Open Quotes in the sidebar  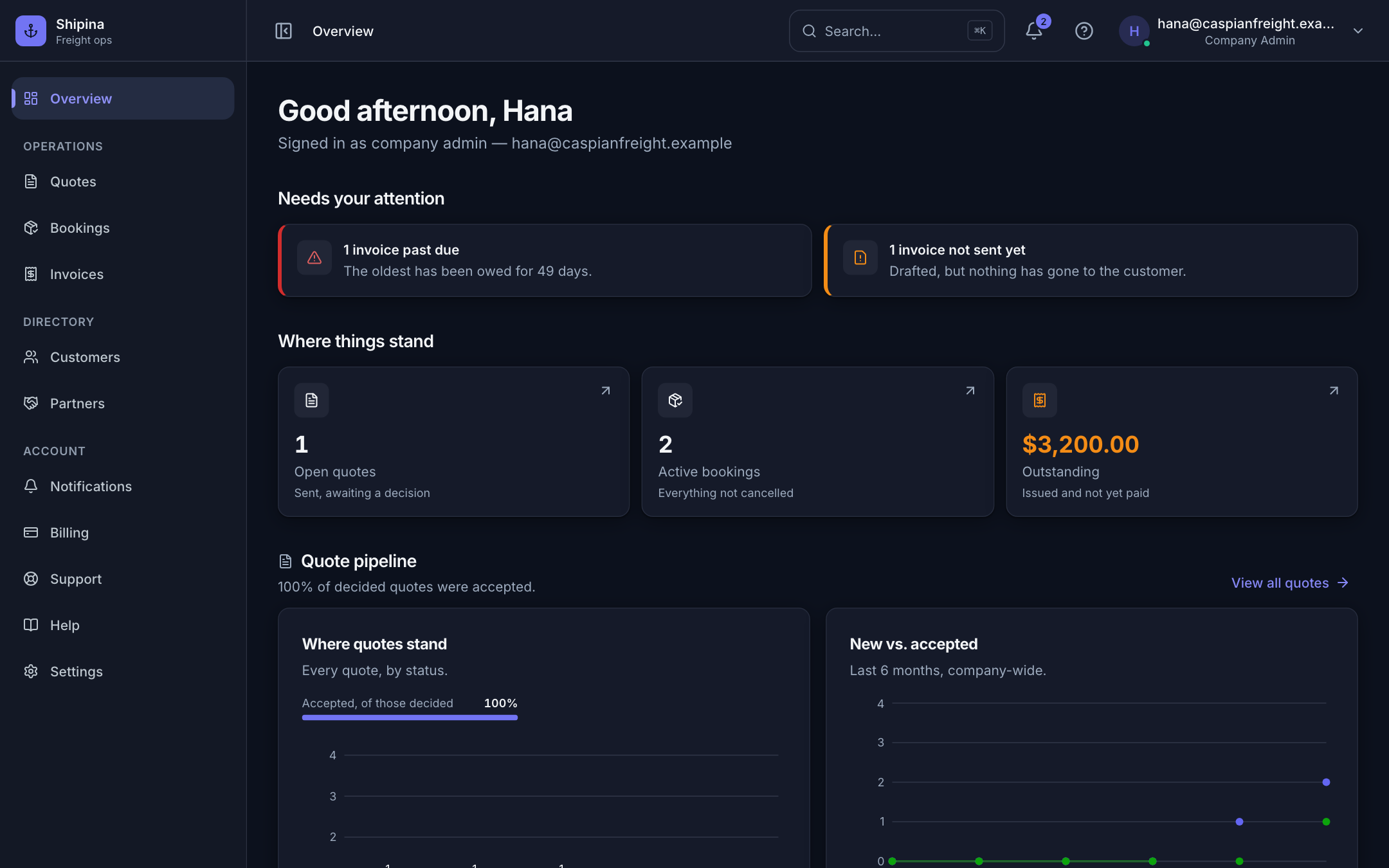(x=123, y=181)
